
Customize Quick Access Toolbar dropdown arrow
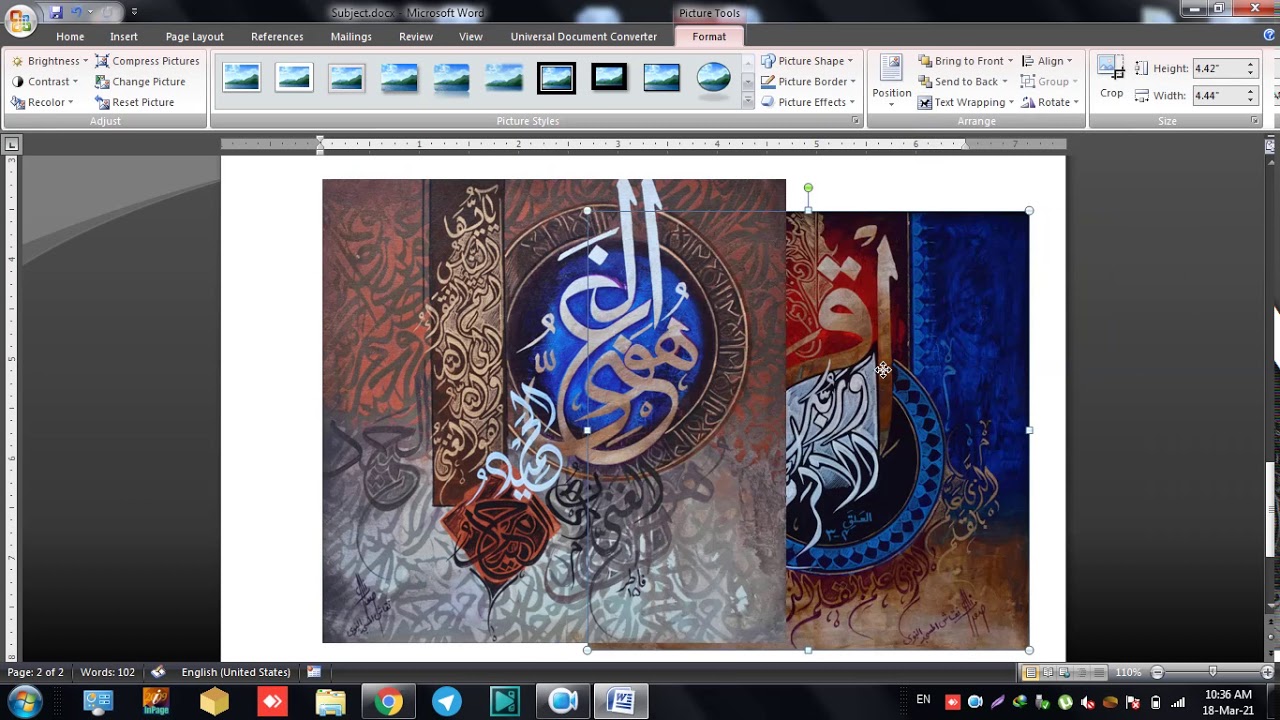click(x=134, y=12)
